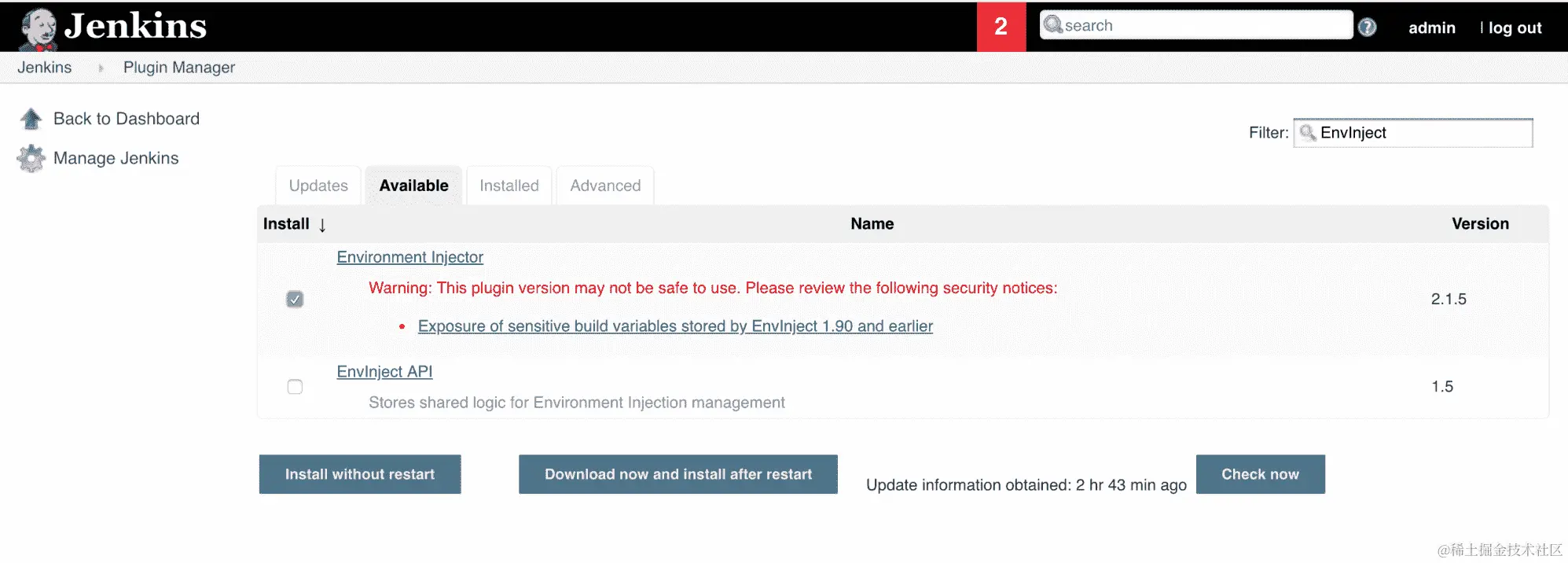Click the Check now button
Image resolution: width=1568 pixels, height=563 pixels.
(1261, 474)
